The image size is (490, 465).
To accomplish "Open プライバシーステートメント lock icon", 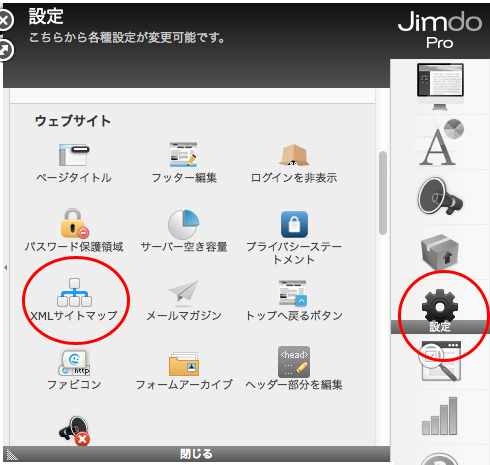I will coord(294,224).
